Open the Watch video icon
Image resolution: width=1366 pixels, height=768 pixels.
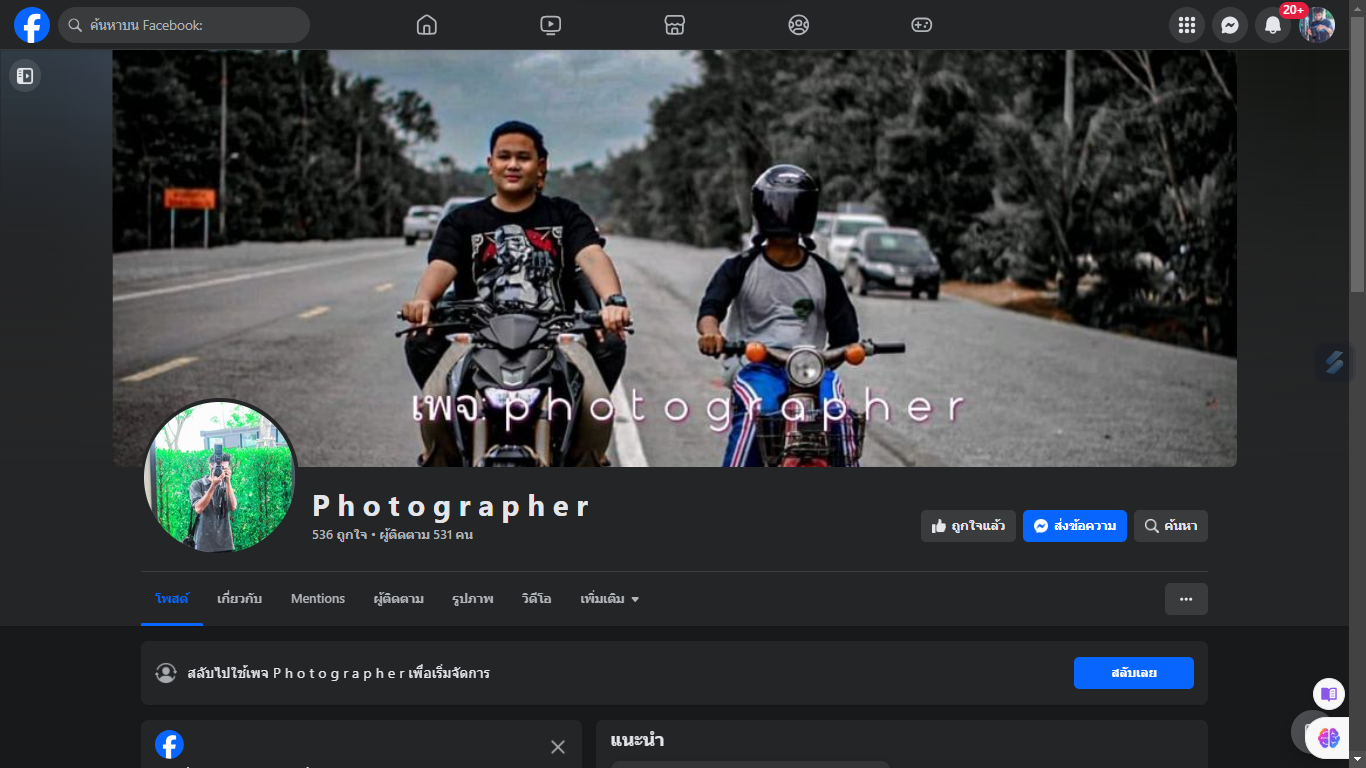tap(550, 25)
